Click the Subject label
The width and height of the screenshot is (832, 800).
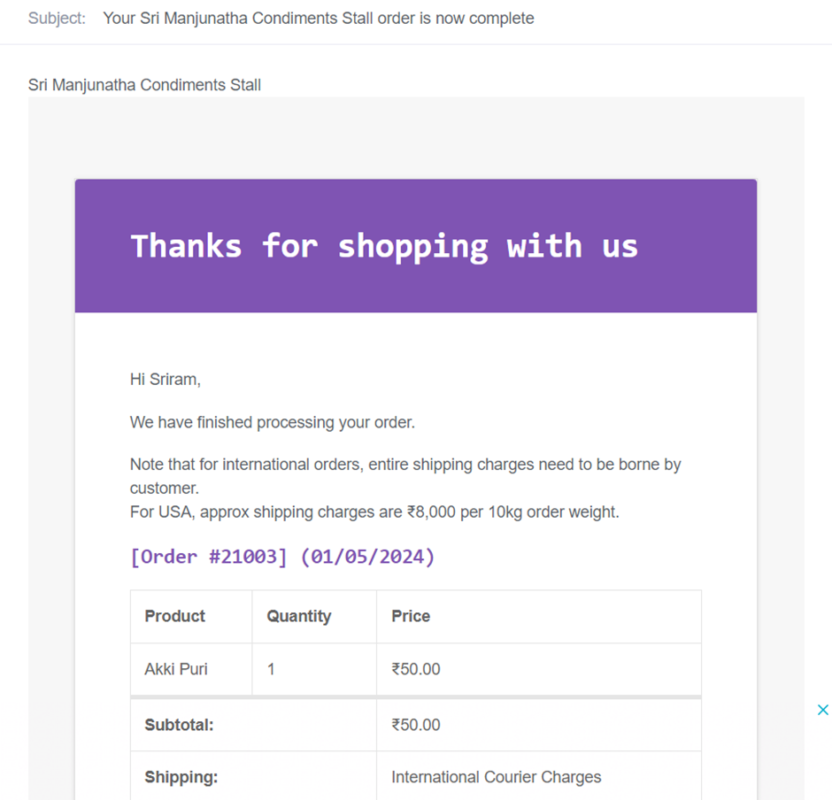tap(57, 19)
